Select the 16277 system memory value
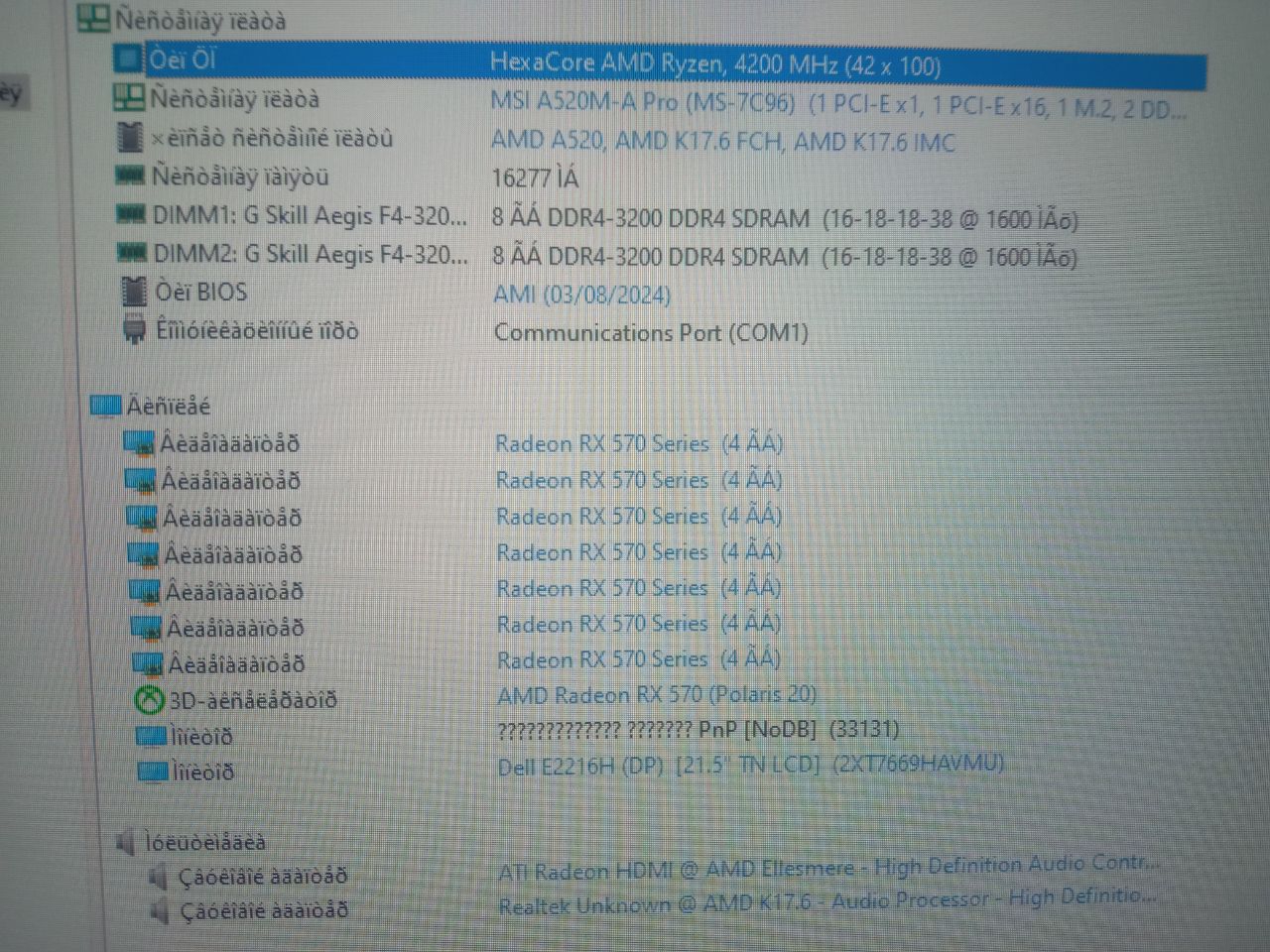Image resolution: width=1270 pixels, height=952 pixels. 534,178
